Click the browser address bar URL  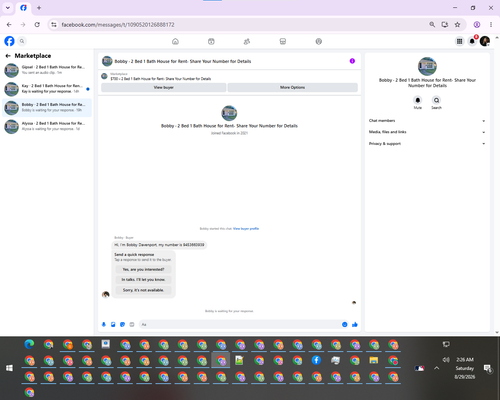(x=118, y=25)
